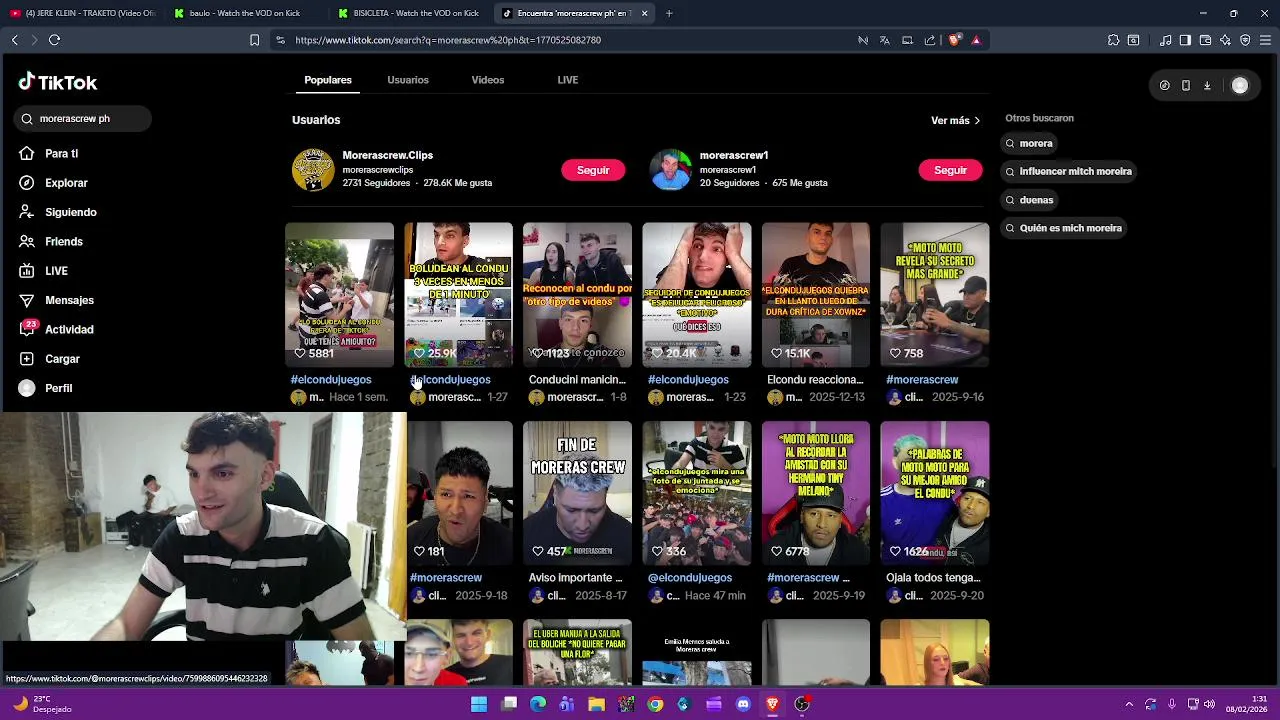Open video thumbnail with 181 likes
The width and height of the screenshot is (1280, 720).
(x=460, y=493)
